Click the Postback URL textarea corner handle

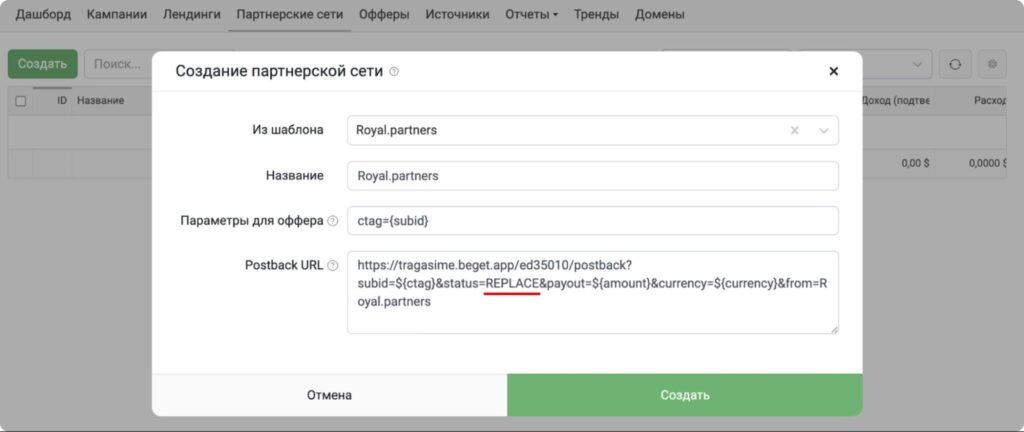[834, 330]
